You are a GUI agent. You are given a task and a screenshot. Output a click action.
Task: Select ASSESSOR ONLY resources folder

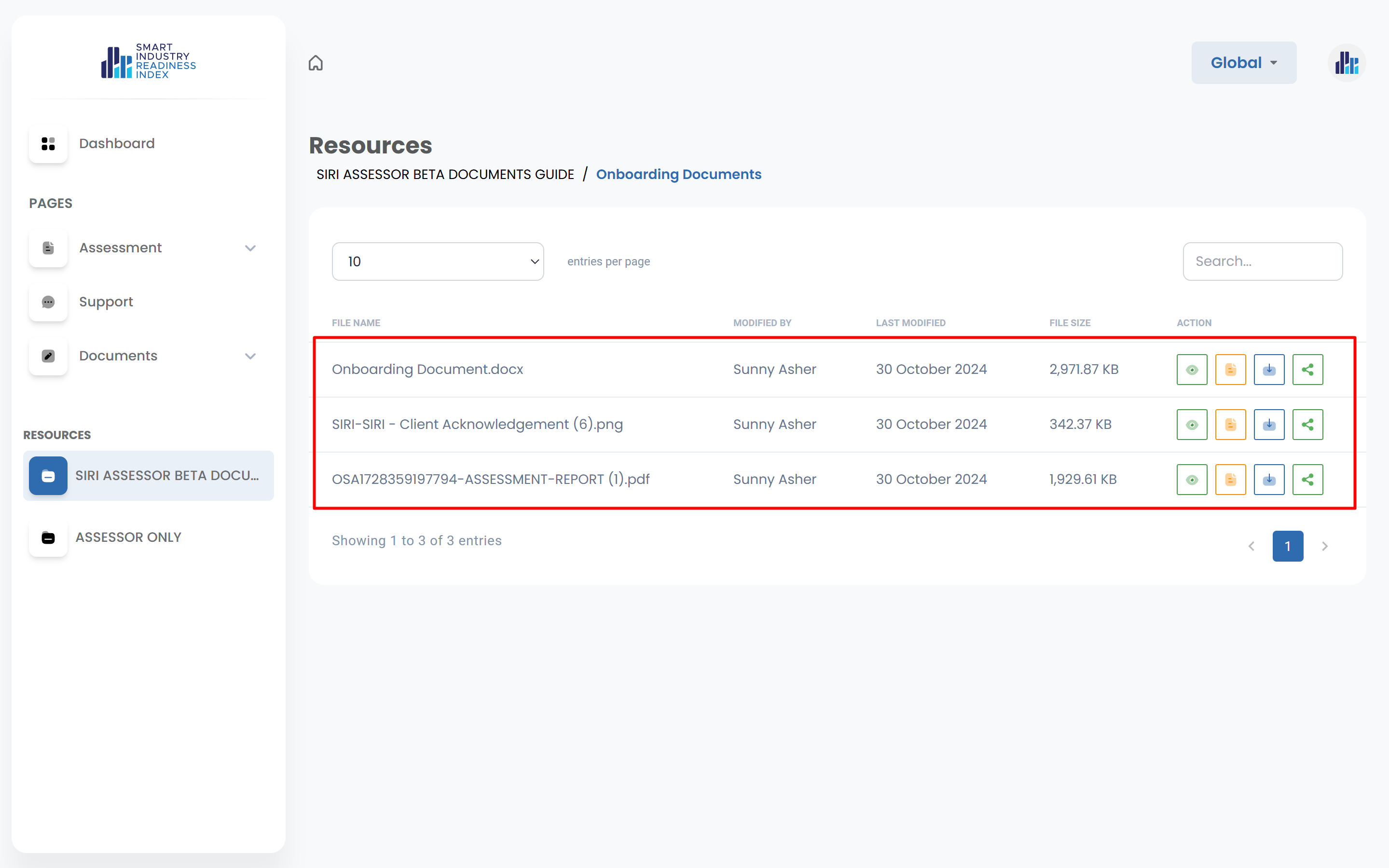[x=128, y=537]
